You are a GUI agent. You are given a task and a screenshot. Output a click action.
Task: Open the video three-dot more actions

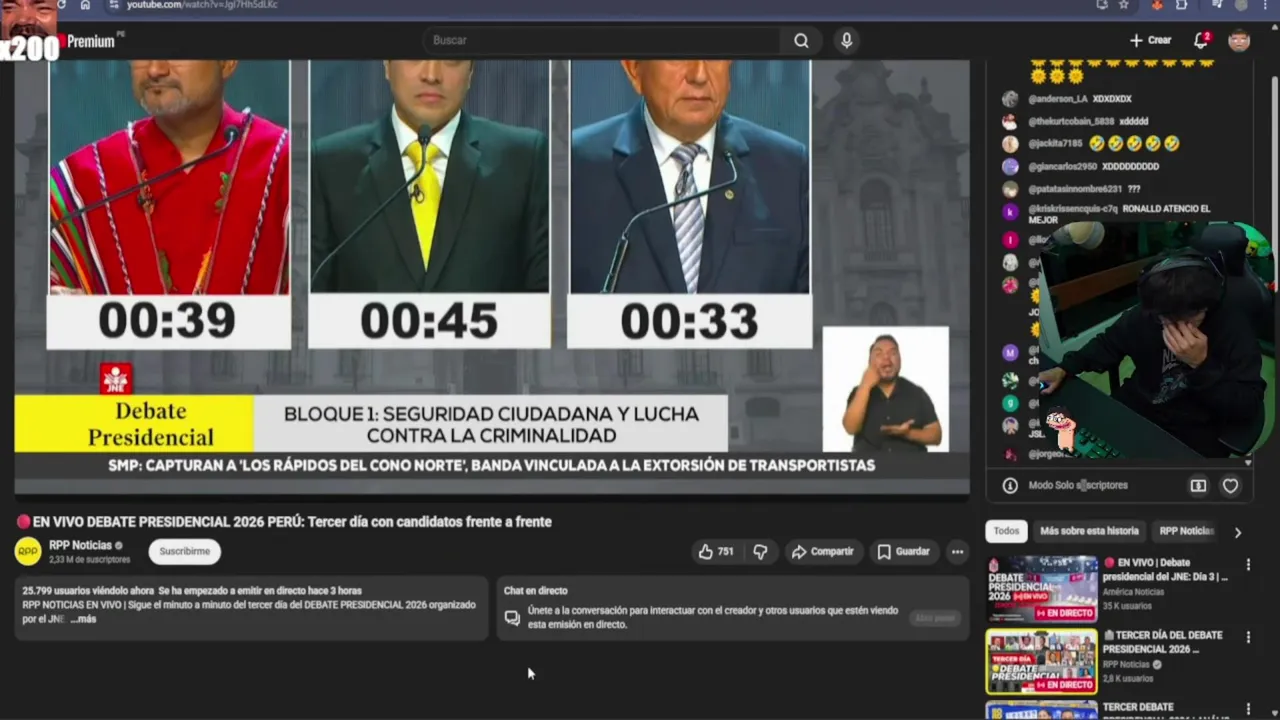pyautogui.click(x=957, y=551)
